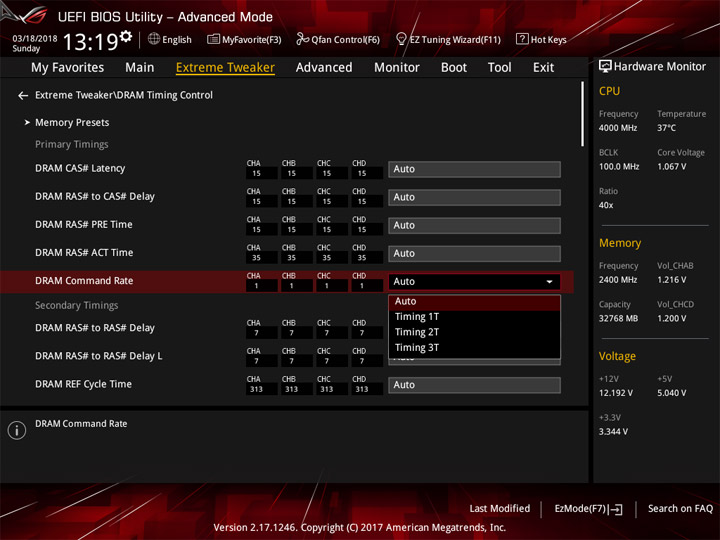Select DRAM REF Cycle Time label
Image resolution: width=720 pixels, height=540 pixels.
pos(83,384)
